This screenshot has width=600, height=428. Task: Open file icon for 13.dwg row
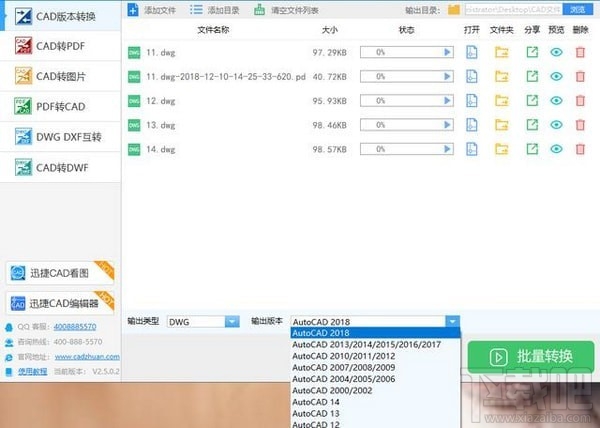471,125
